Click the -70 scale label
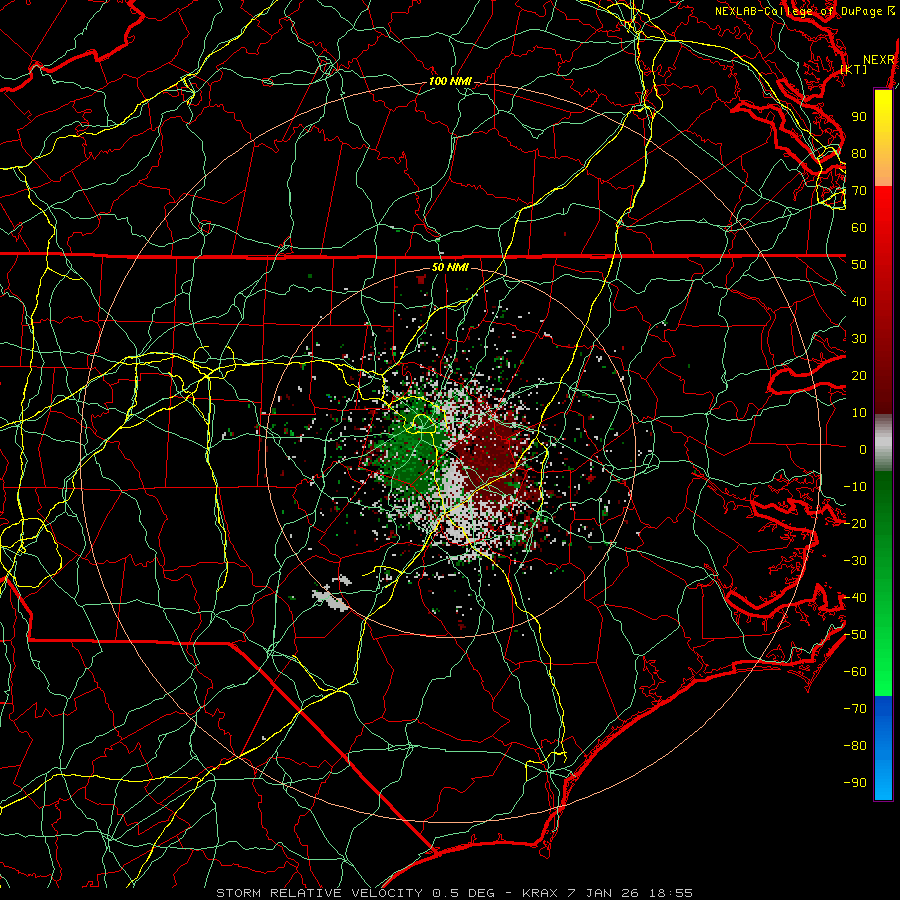 tap(855, 709)
